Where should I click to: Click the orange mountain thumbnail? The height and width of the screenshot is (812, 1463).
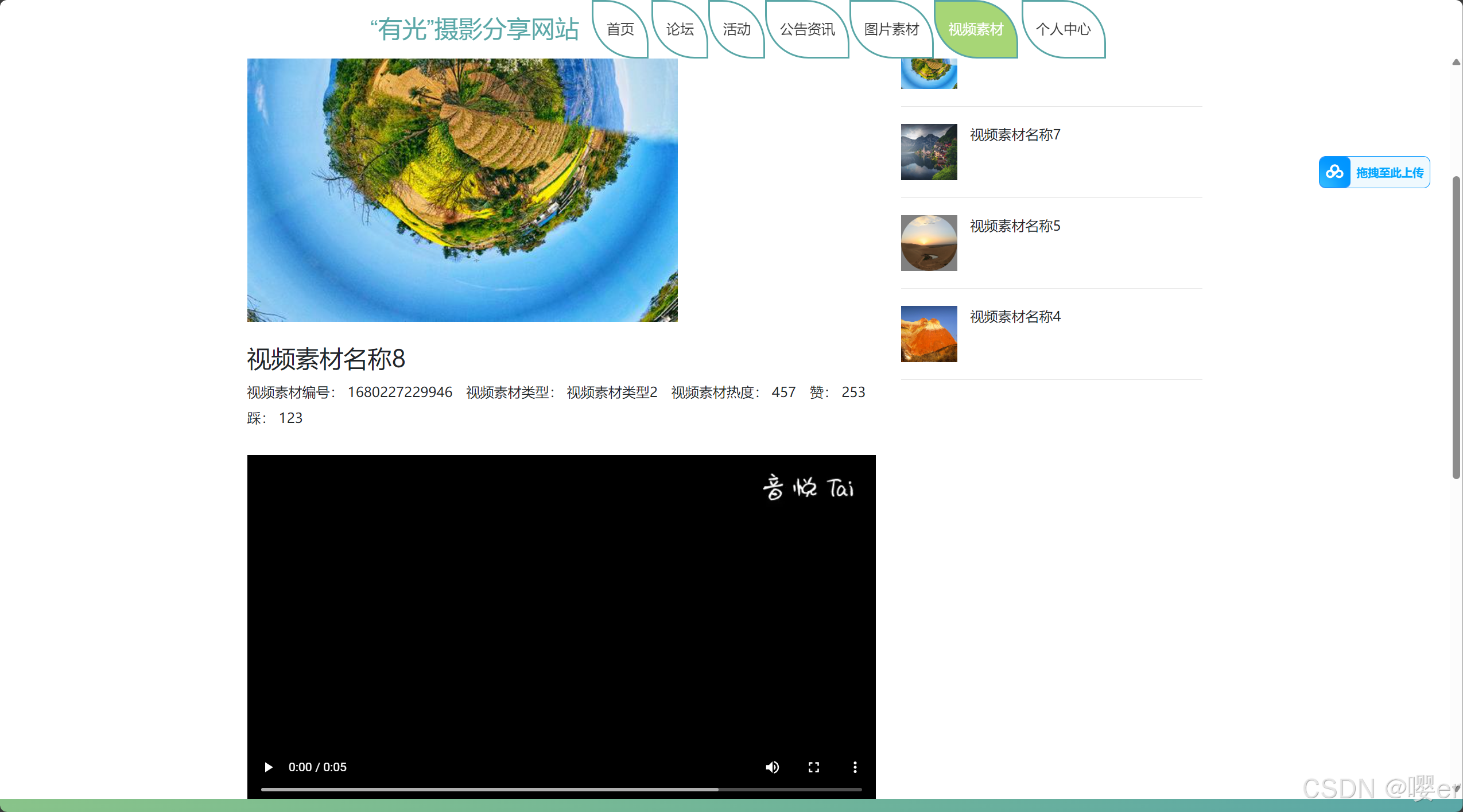click(x=929, y=334)
